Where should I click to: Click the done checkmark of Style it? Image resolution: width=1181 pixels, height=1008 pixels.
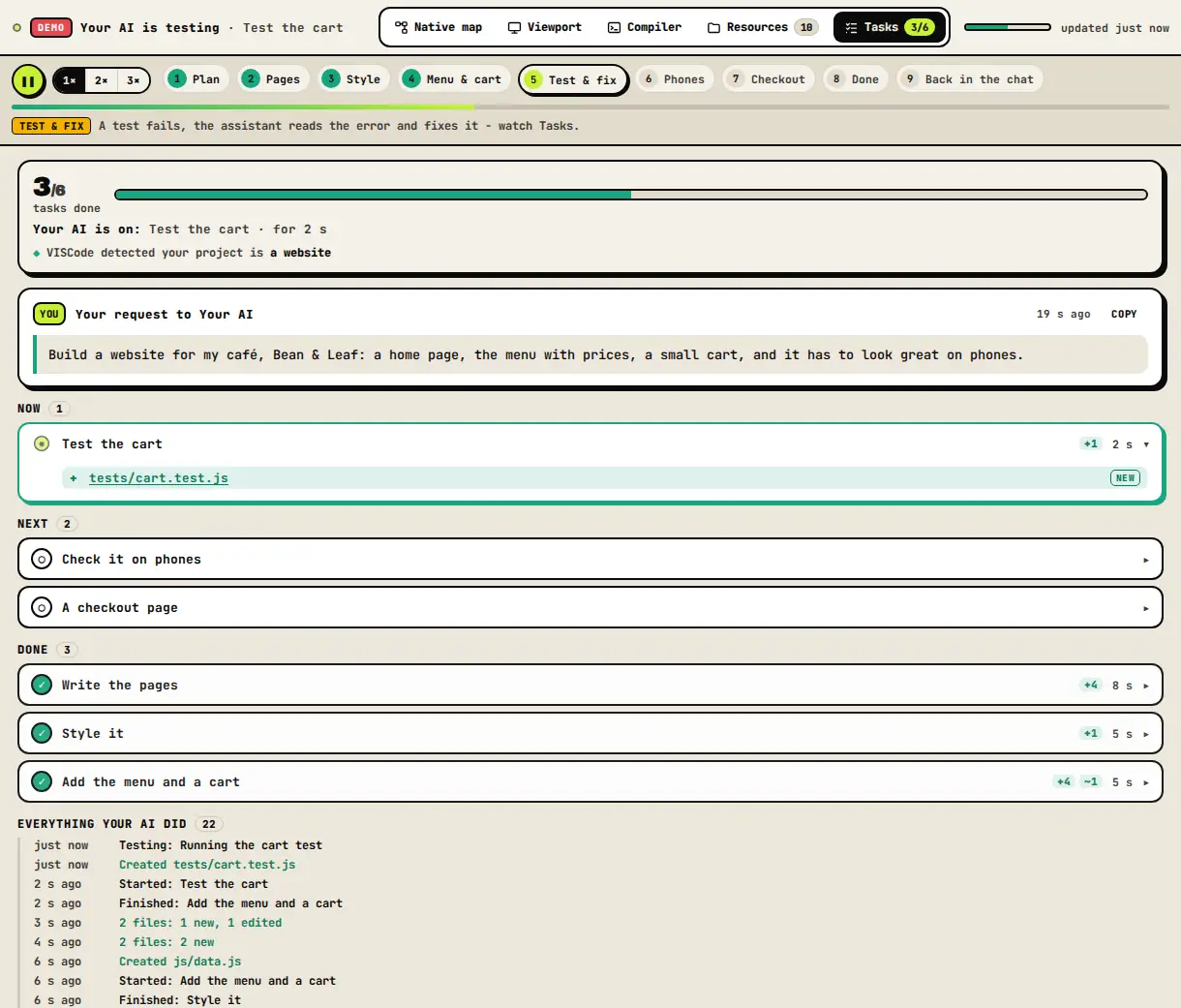point(42,733)
